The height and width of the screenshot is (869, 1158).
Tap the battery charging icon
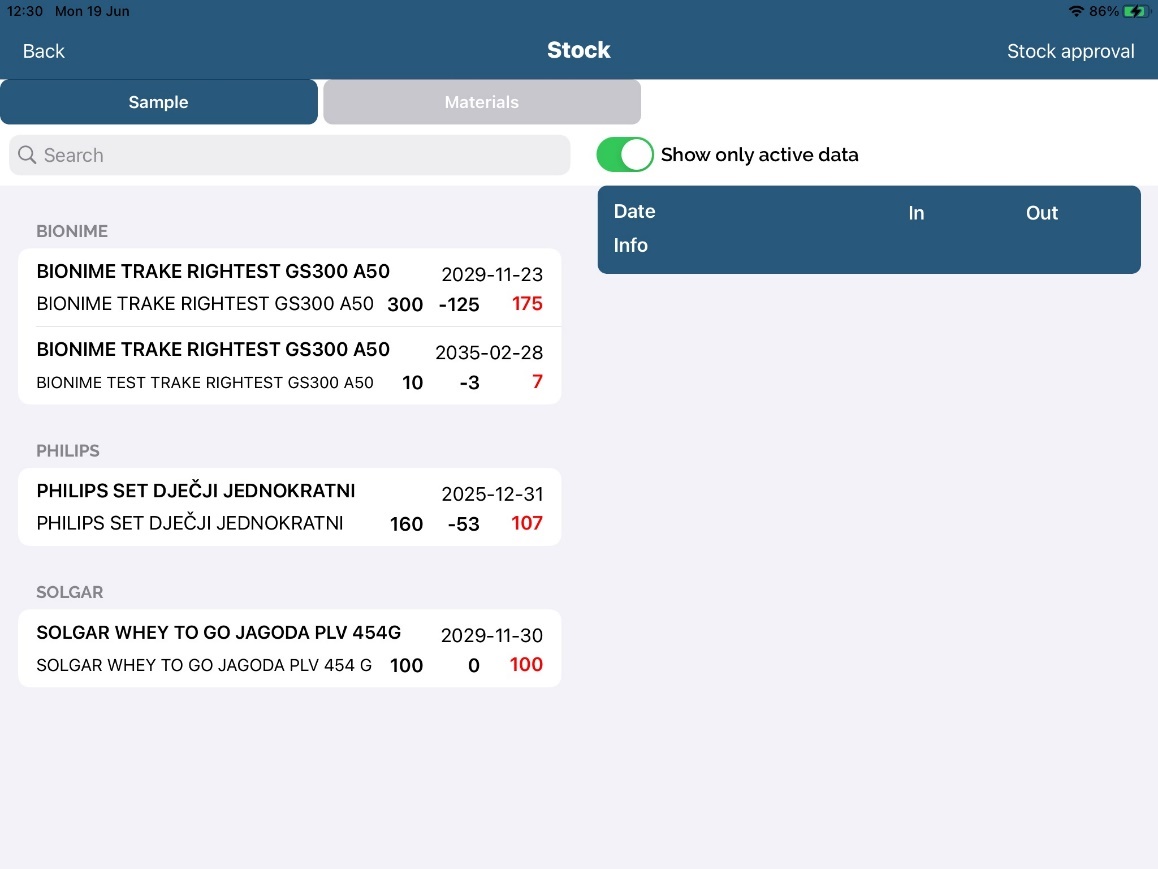pos(1135,11)
